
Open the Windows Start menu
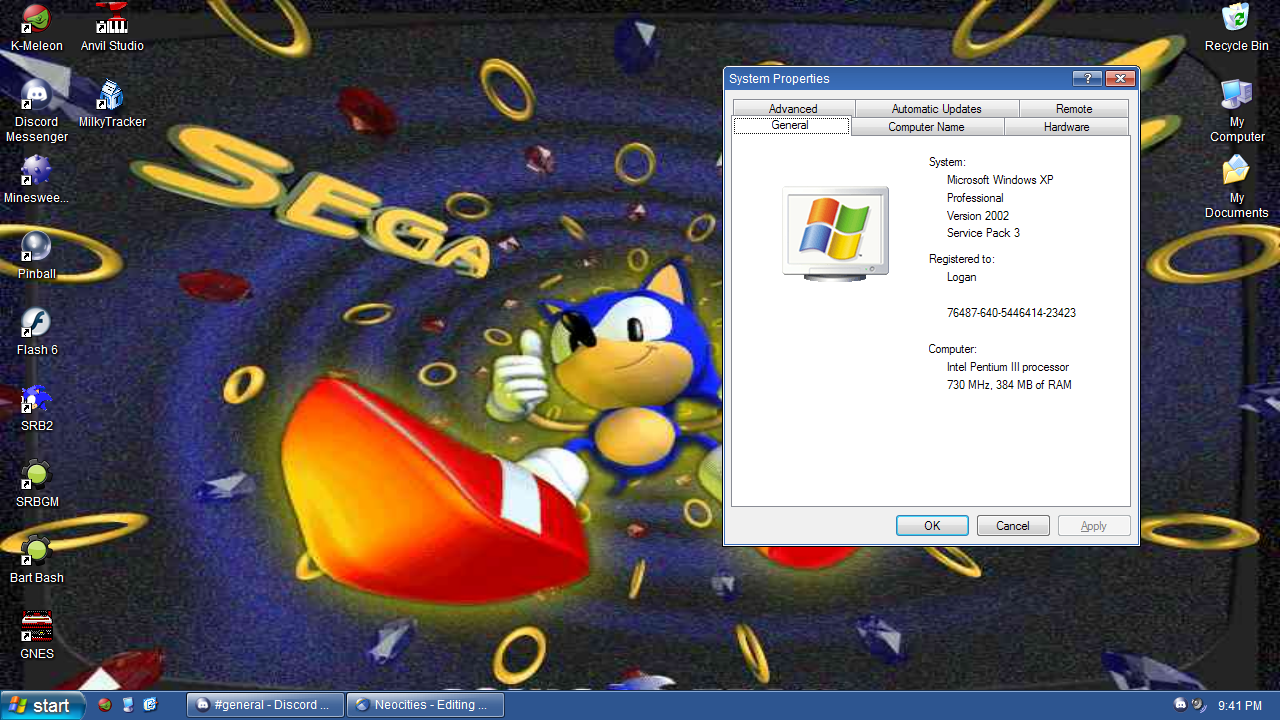(41, 706)
